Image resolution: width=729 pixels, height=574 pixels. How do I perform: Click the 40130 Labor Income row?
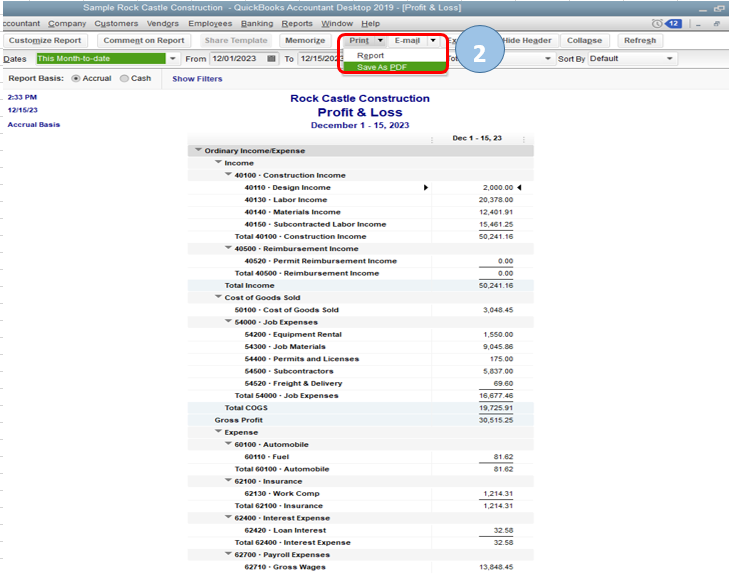[361, 200]
